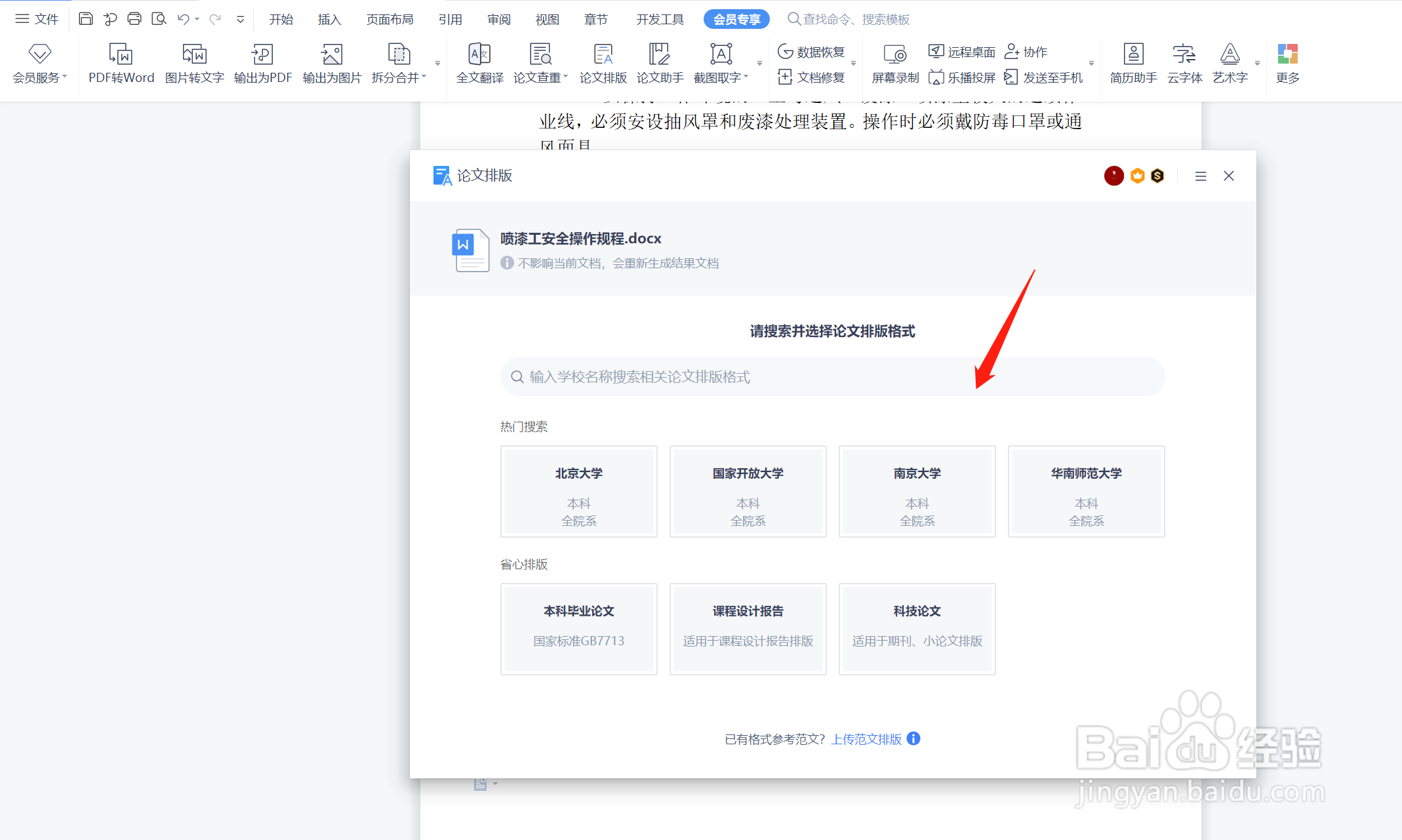Choose the 南京大学 format card
This screenshot has width=1402, height=840.
tap(917, 492)
